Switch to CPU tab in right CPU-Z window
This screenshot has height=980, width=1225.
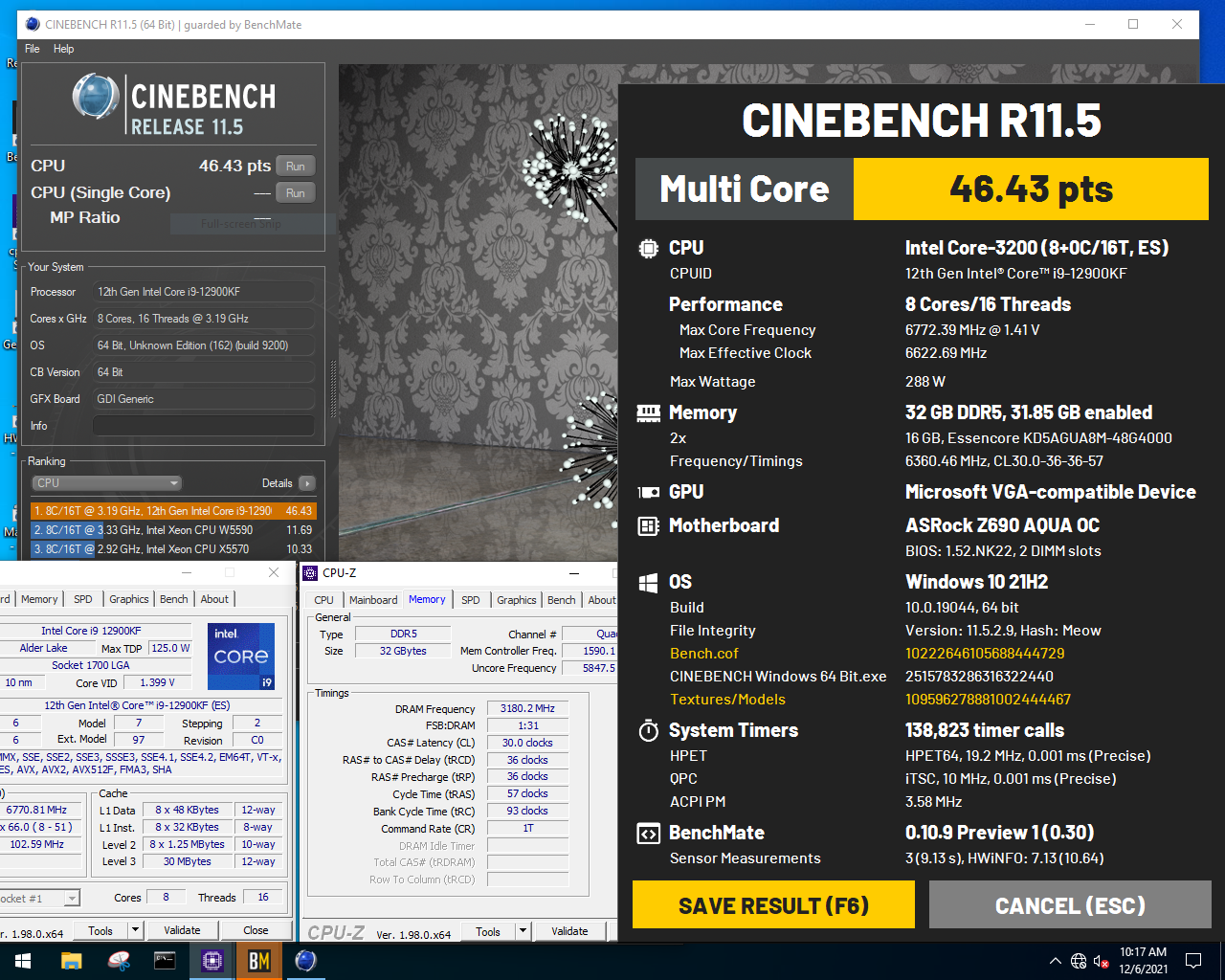tap(324, 600)
